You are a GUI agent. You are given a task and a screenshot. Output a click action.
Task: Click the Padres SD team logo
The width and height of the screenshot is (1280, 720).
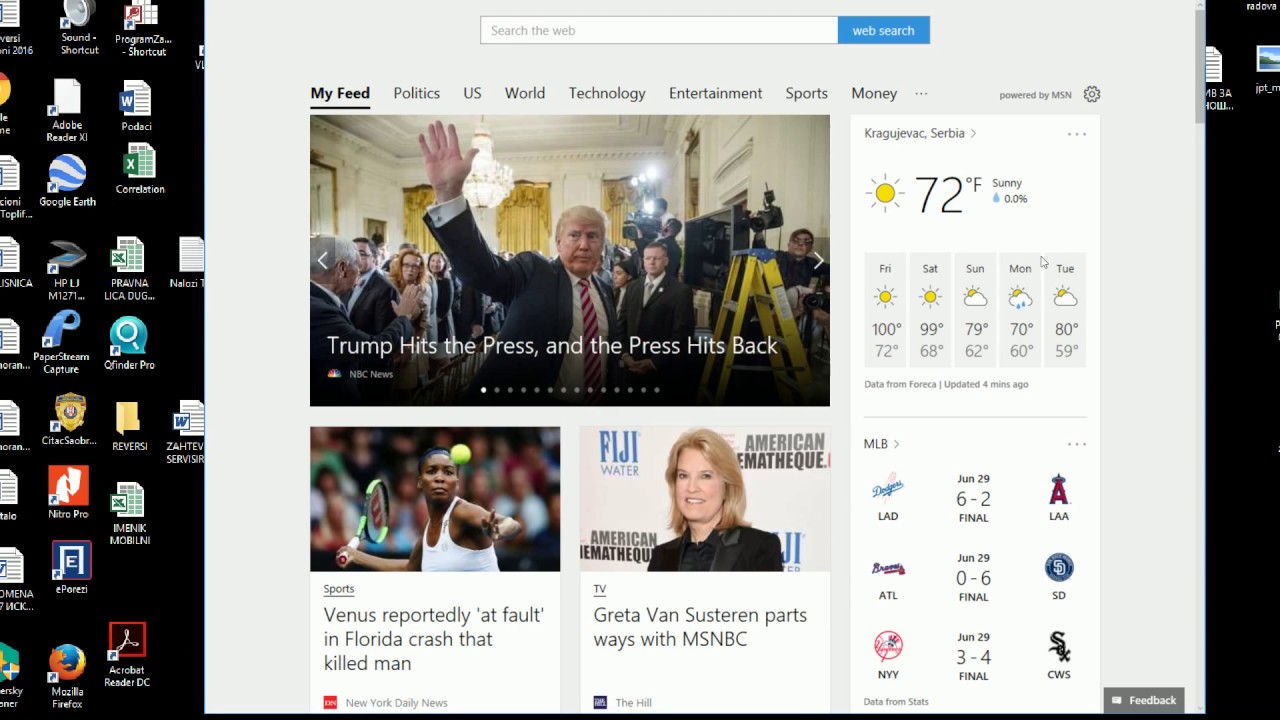1059,568
